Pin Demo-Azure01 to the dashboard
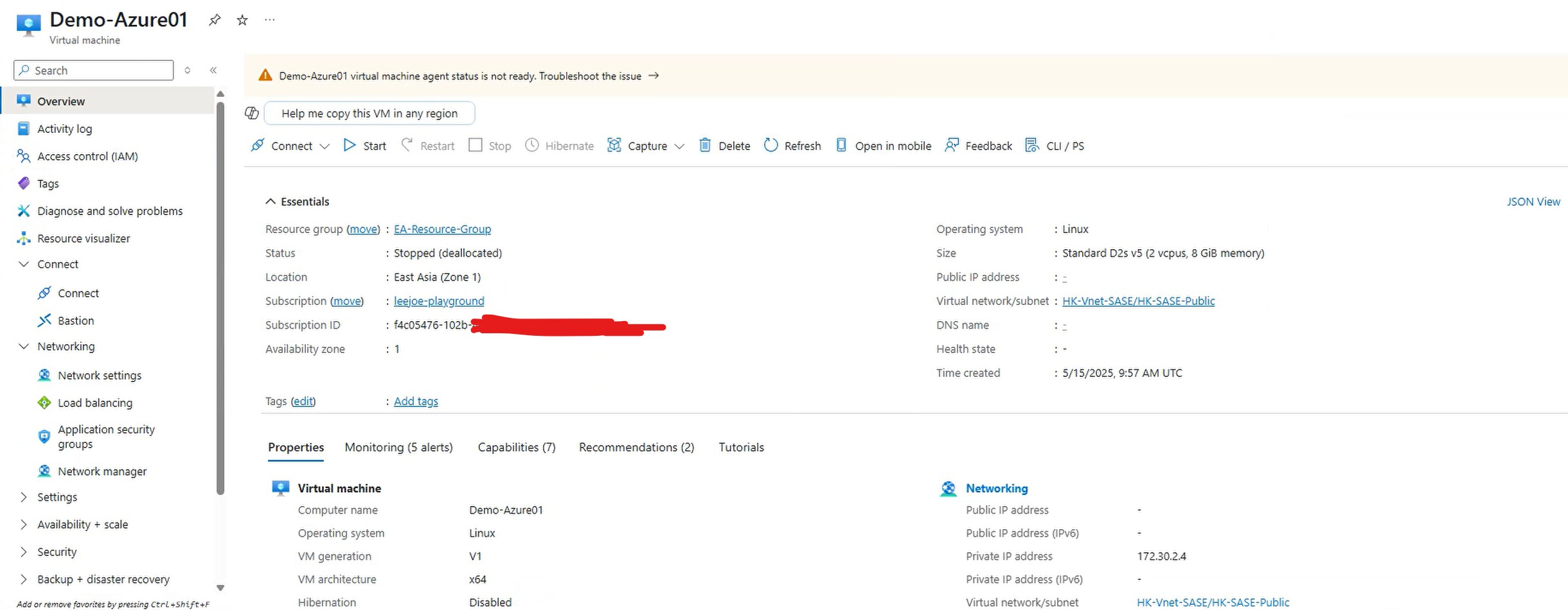This screenshot has height=610, width=1568. pos(215,20)
